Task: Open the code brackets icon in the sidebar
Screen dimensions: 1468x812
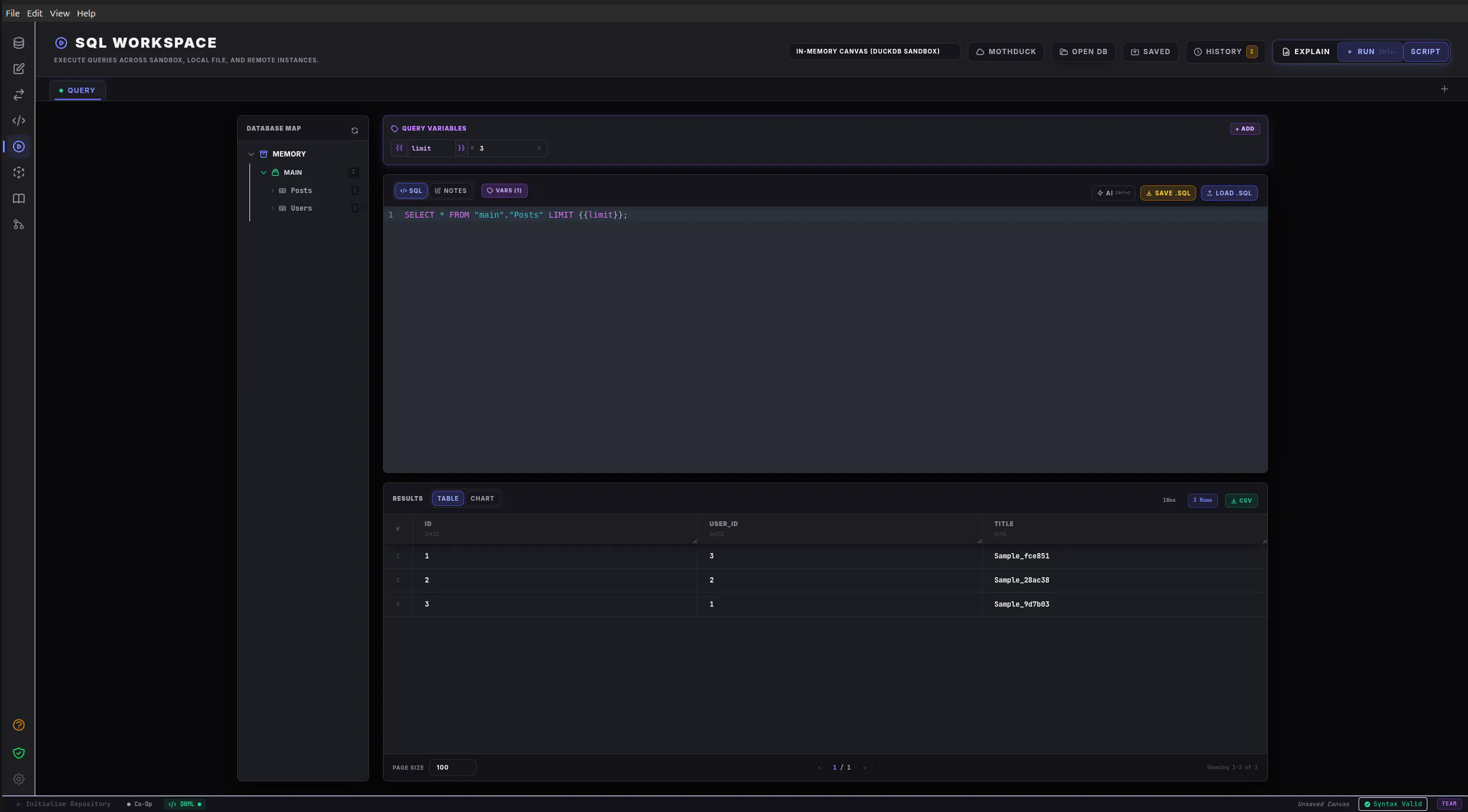Action: (x=19, y=121)
